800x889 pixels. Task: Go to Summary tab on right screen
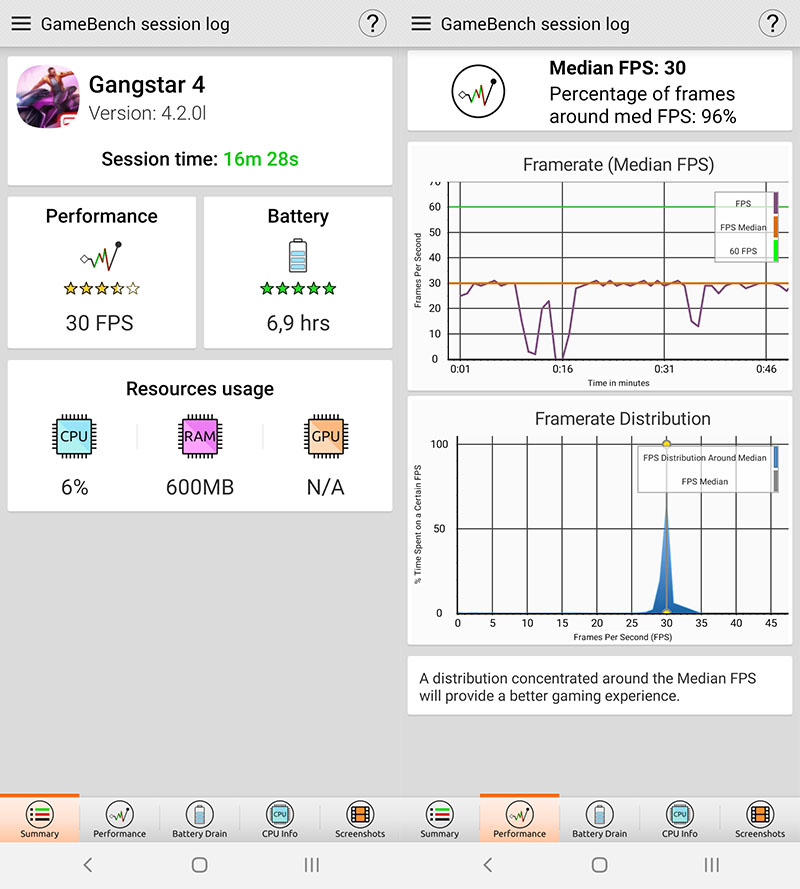pyautogui.click(x=439, y=819)
